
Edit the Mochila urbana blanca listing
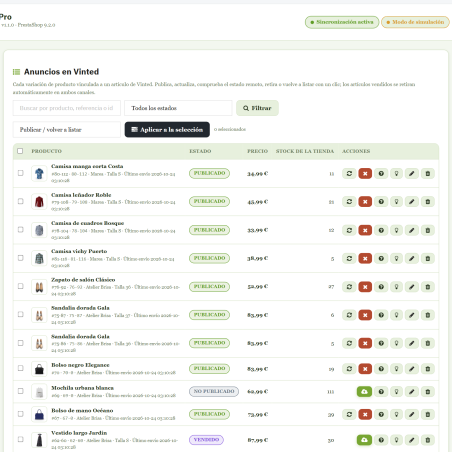(412, 391)
